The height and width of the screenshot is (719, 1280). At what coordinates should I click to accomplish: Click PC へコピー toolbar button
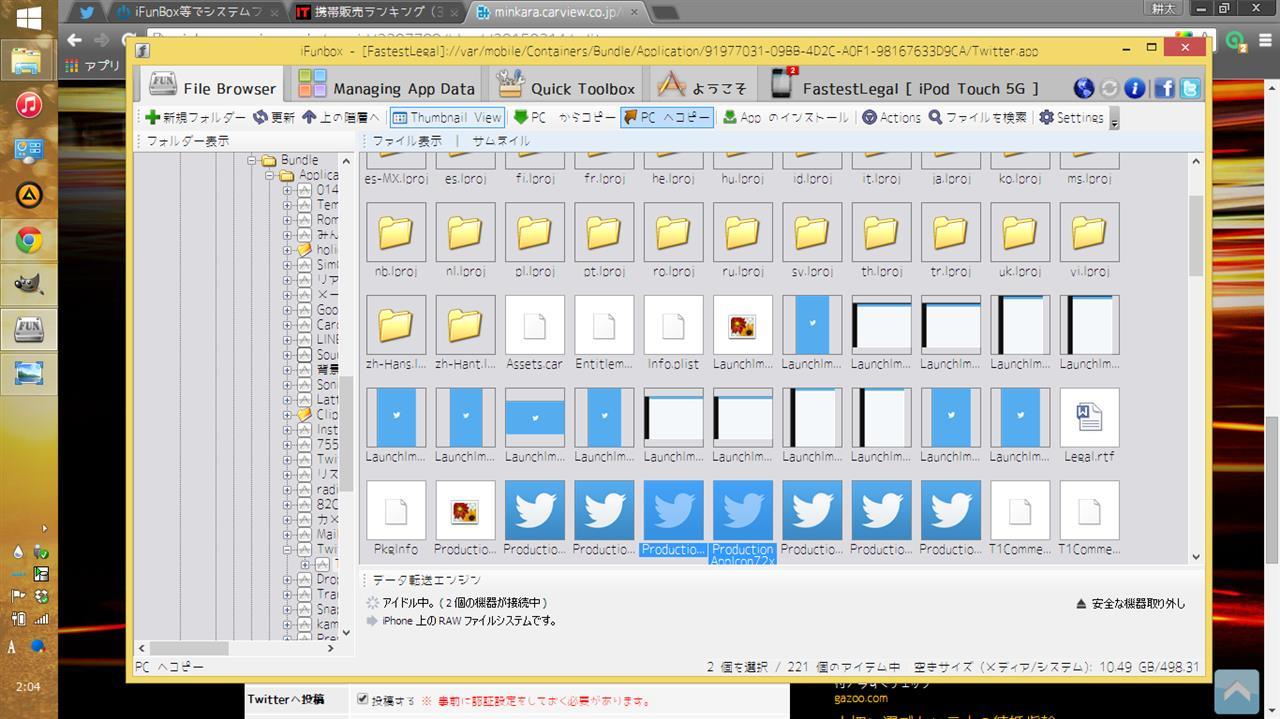point(667,117)
